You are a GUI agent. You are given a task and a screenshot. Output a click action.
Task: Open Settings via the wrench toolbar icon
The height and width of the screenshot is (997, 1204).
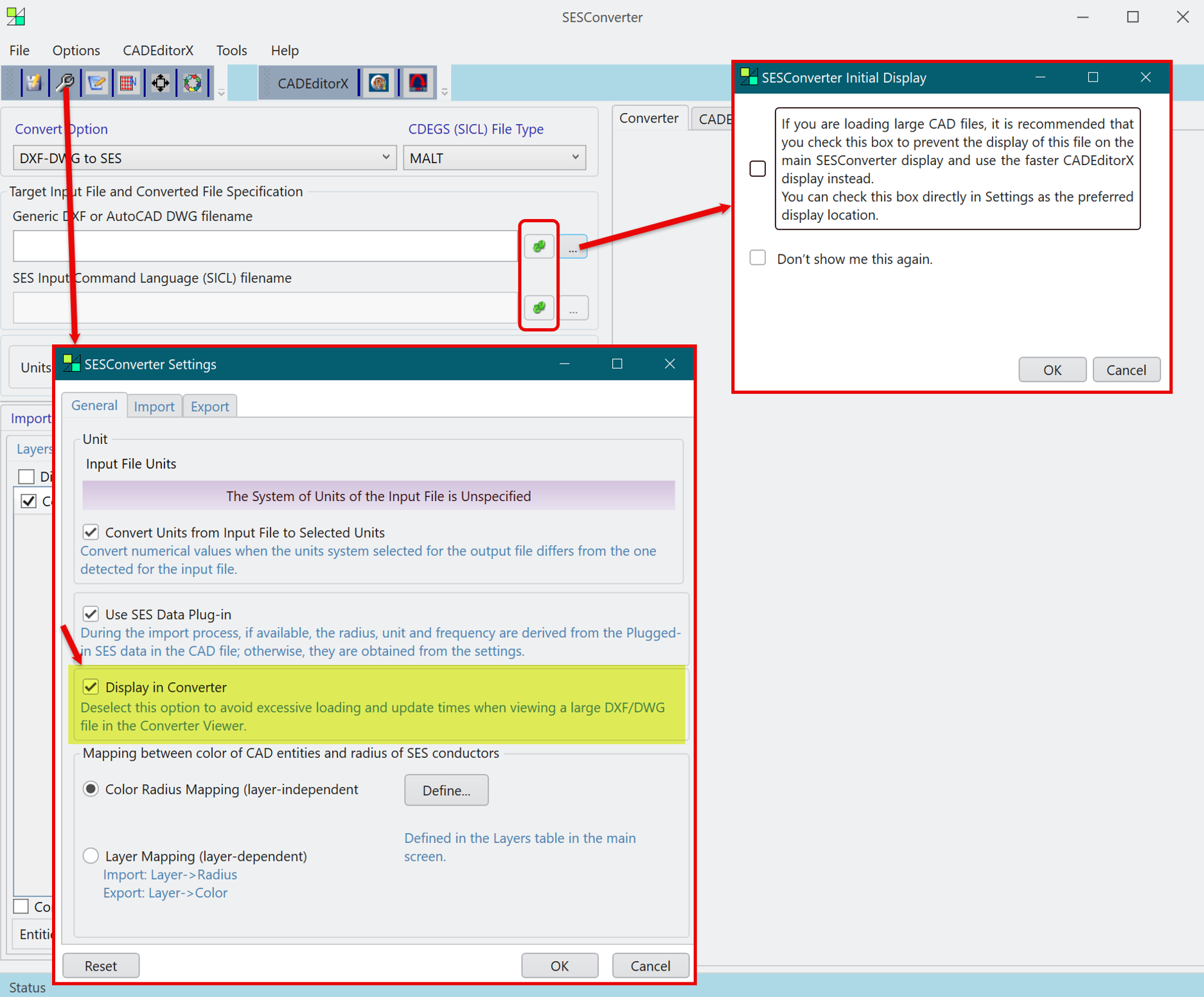click(x=65, y=83)
